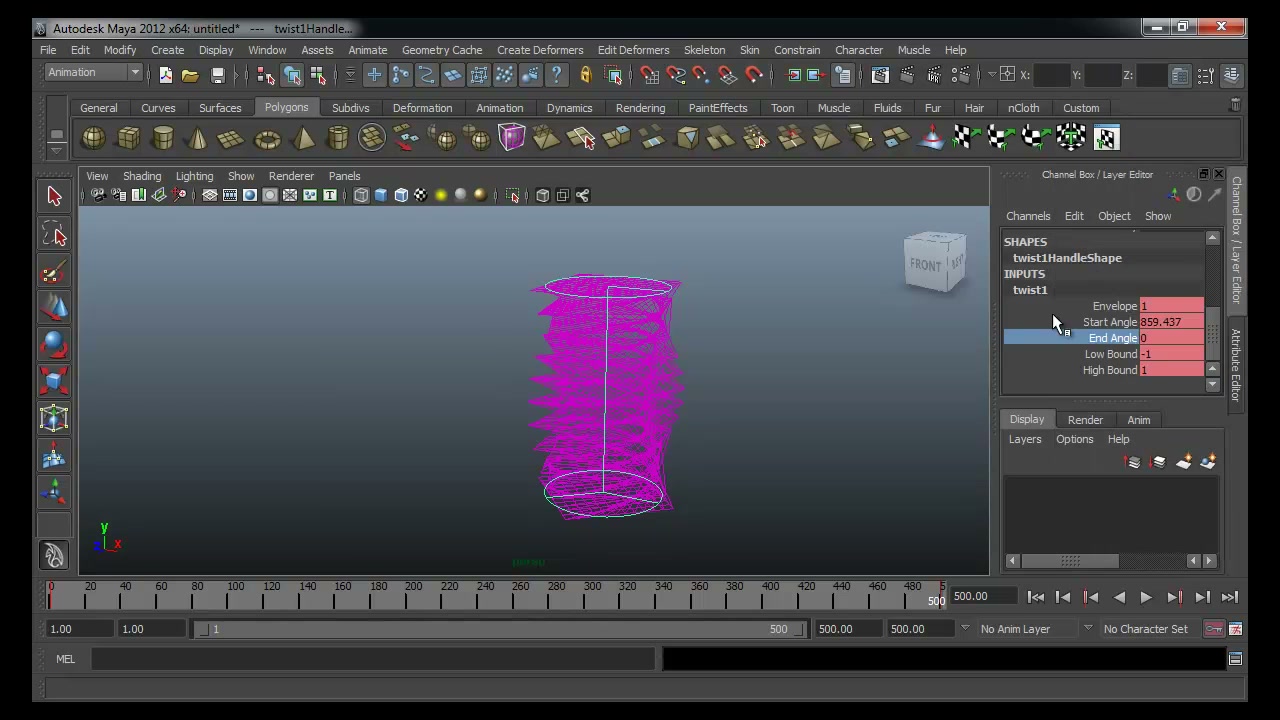
Task: Switch to the Deformation shelf tab
Action: (x=422, y=108)
